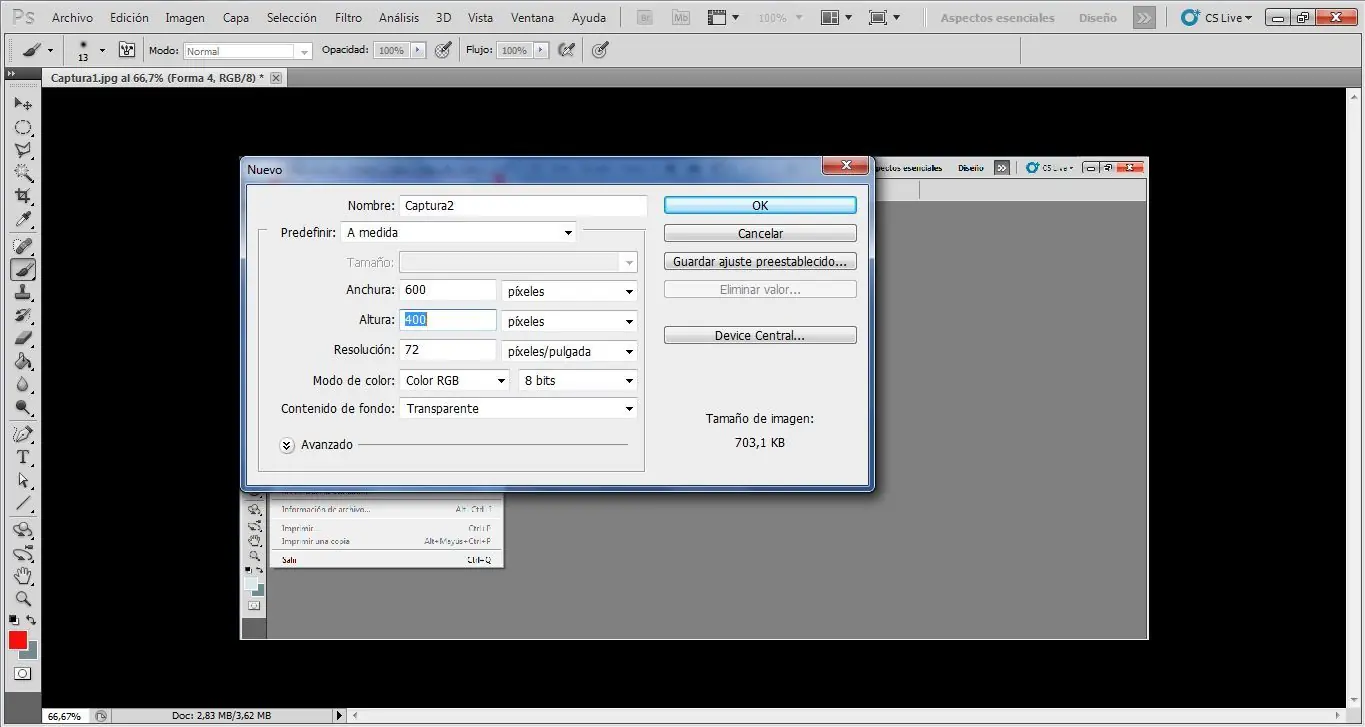
Task: Open the Capa menu
Action: point(236,18)
